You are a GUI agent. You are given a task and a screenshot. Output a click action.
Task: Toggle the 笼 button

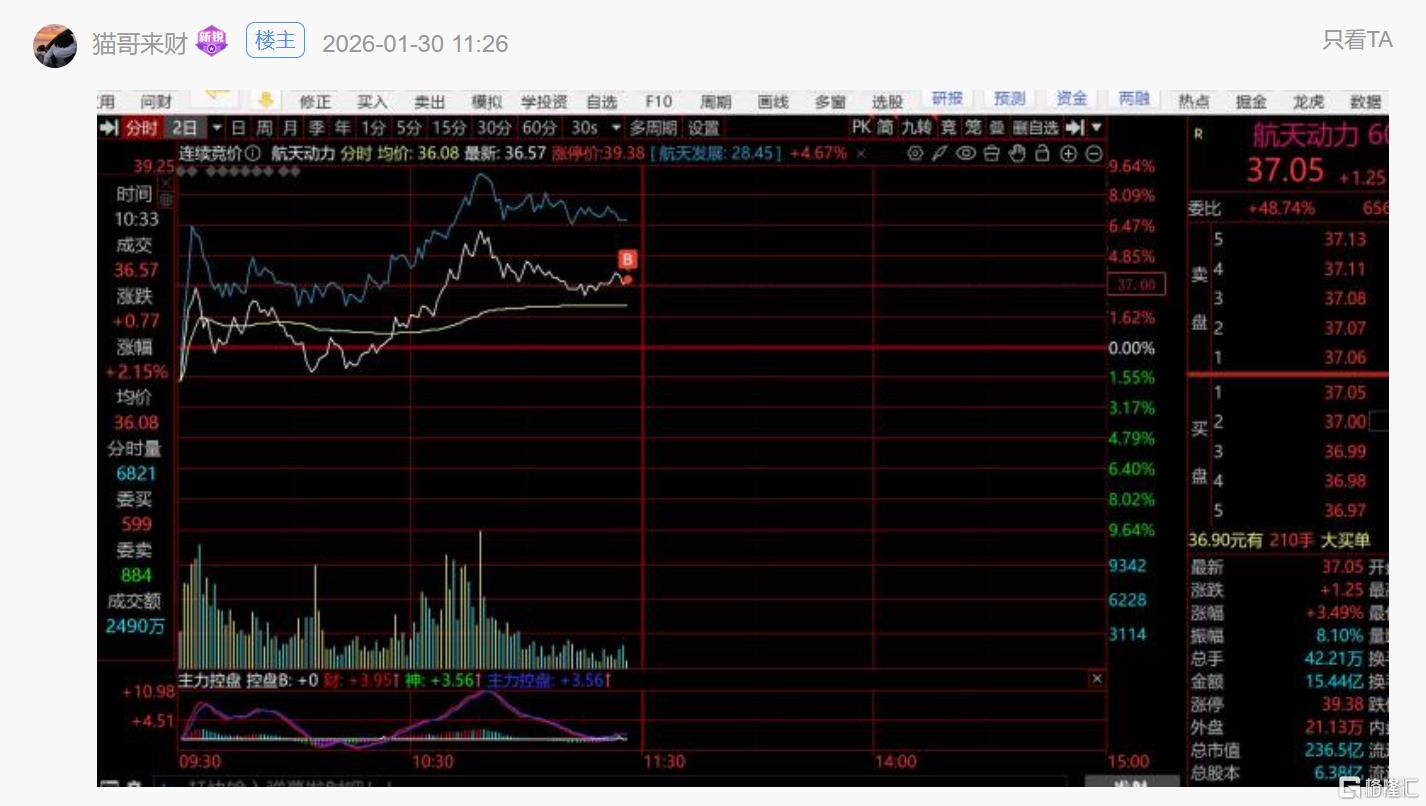click(x=973, y=127)
